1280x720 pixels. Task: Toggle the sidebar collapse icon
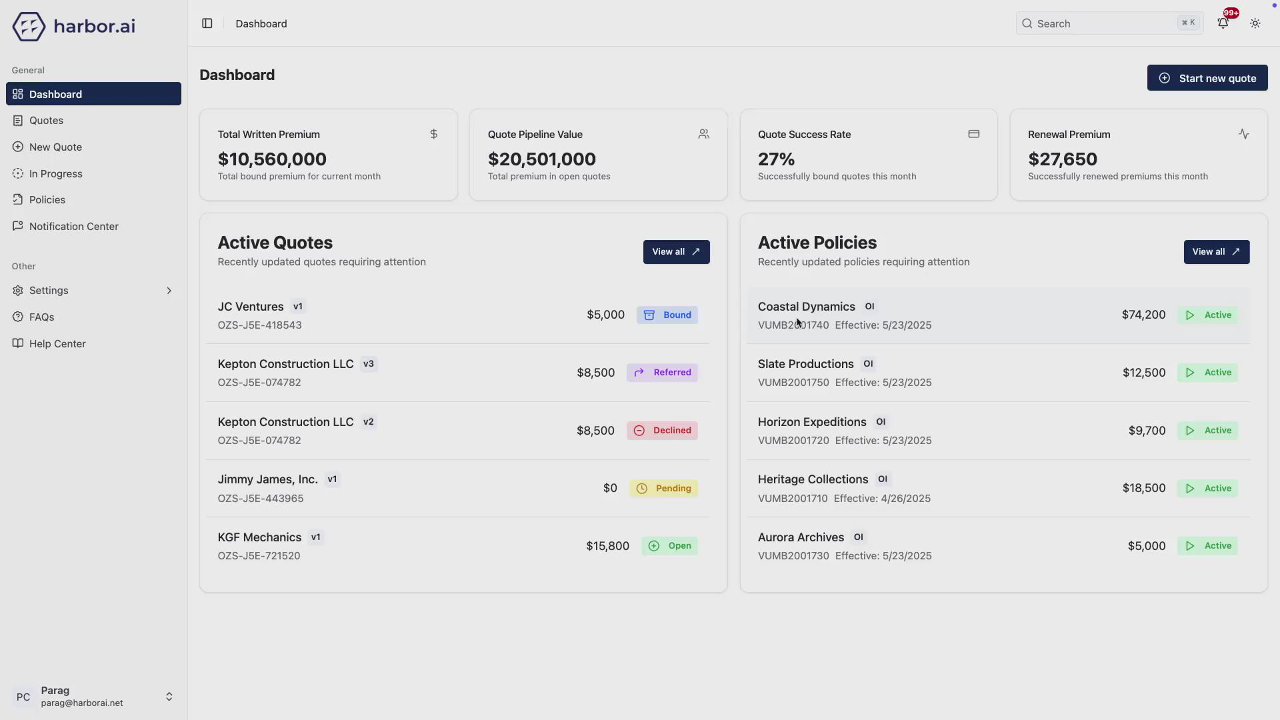click(x=207, y=23)
